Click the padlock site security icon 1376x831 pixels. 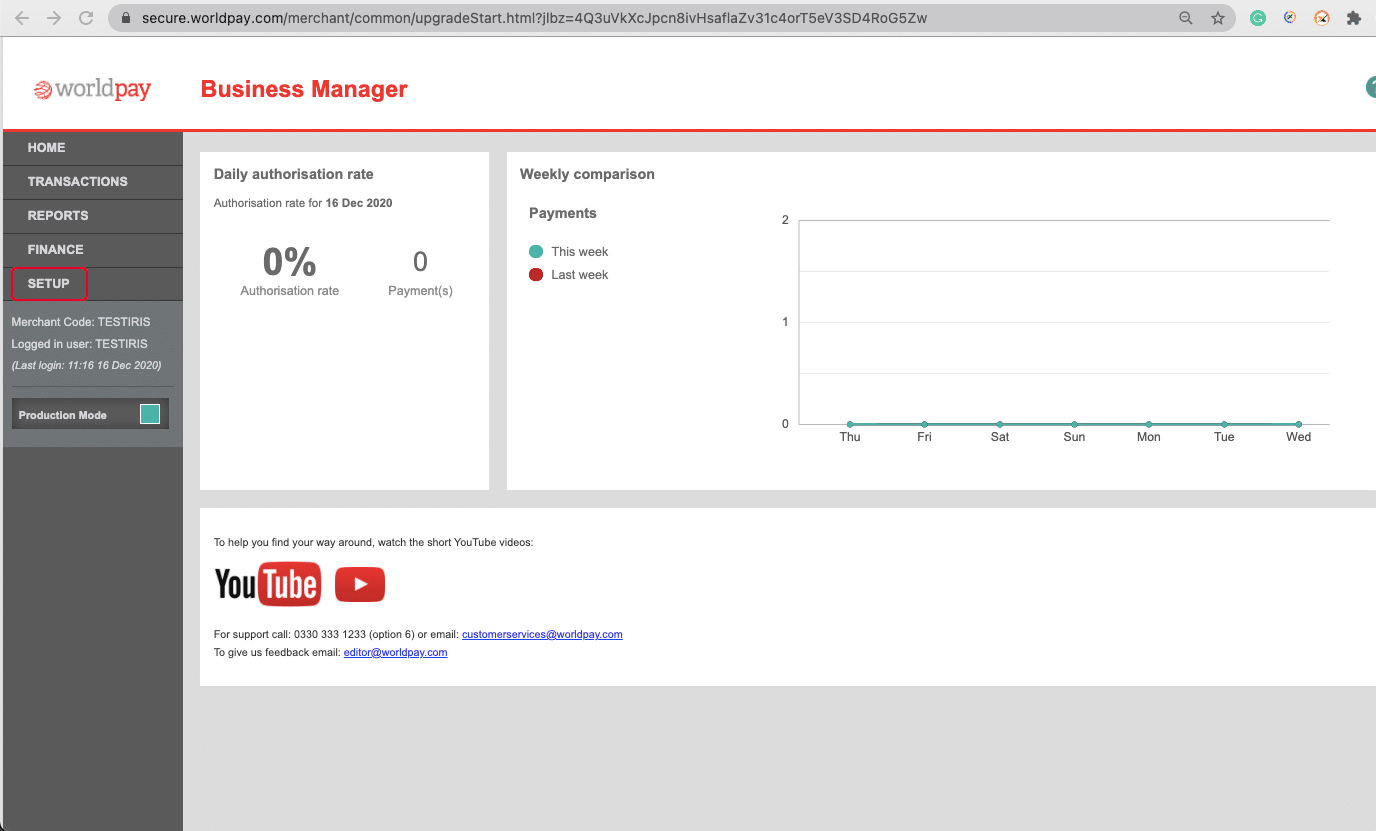125,18
